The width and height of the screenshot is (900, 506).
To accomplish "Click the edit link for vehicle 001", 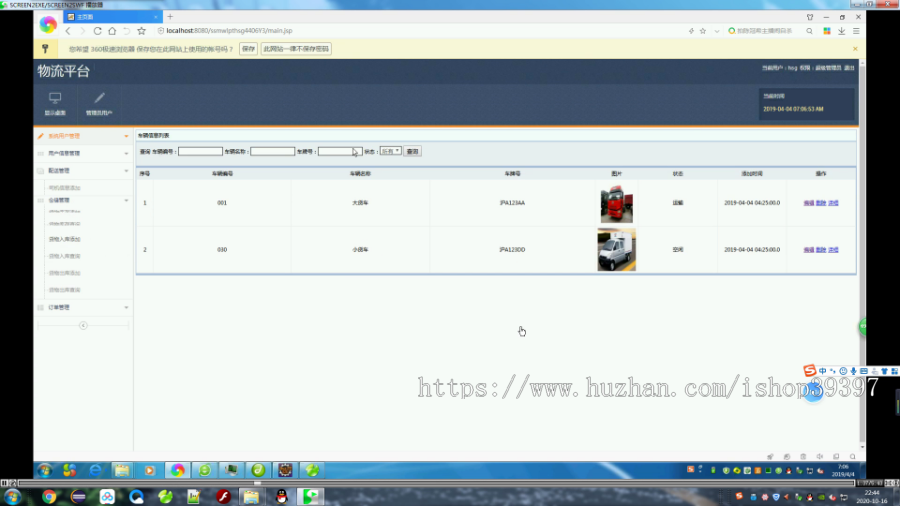I will pyautogui.click(x=808, y=203).
